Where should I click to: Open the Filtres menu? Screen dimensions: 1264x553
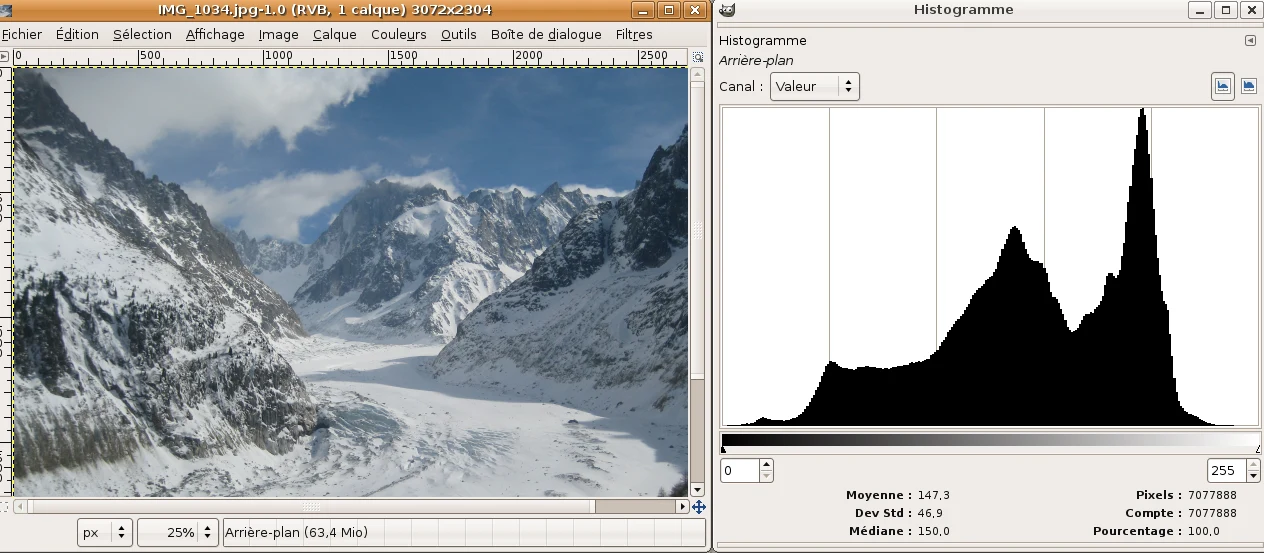coord(634,34)
